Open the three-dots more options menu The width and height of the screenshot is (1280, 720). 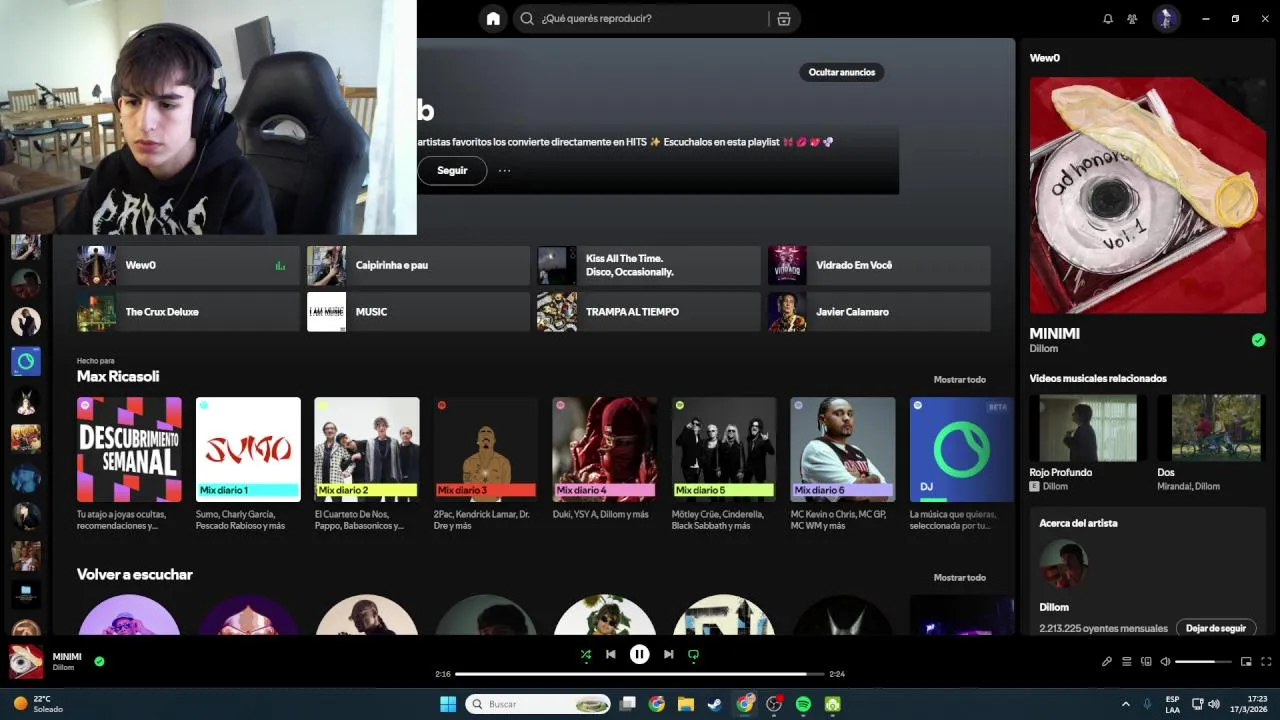(x=504, y=170)
